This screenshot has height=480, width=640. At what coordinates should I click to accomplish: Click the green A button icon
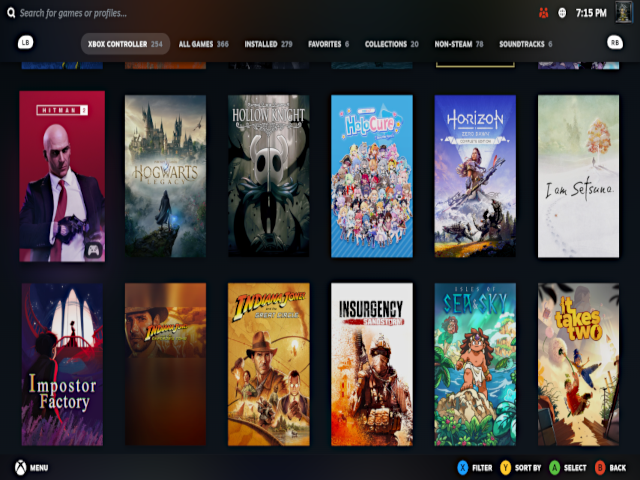(554, 467)
